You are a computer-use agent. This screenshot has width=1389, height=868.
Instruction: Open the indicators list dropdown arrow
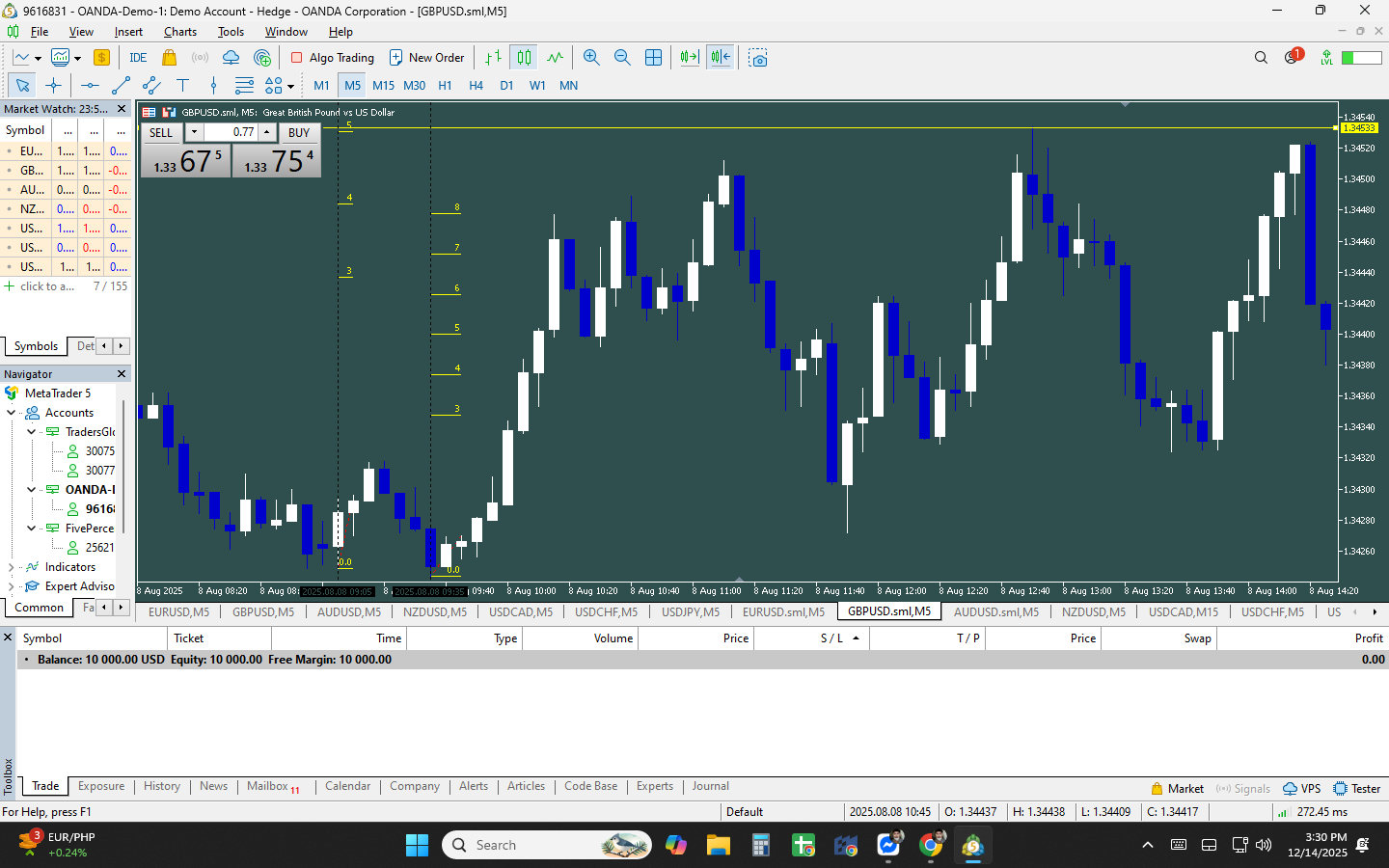click(x=77, y=59)
